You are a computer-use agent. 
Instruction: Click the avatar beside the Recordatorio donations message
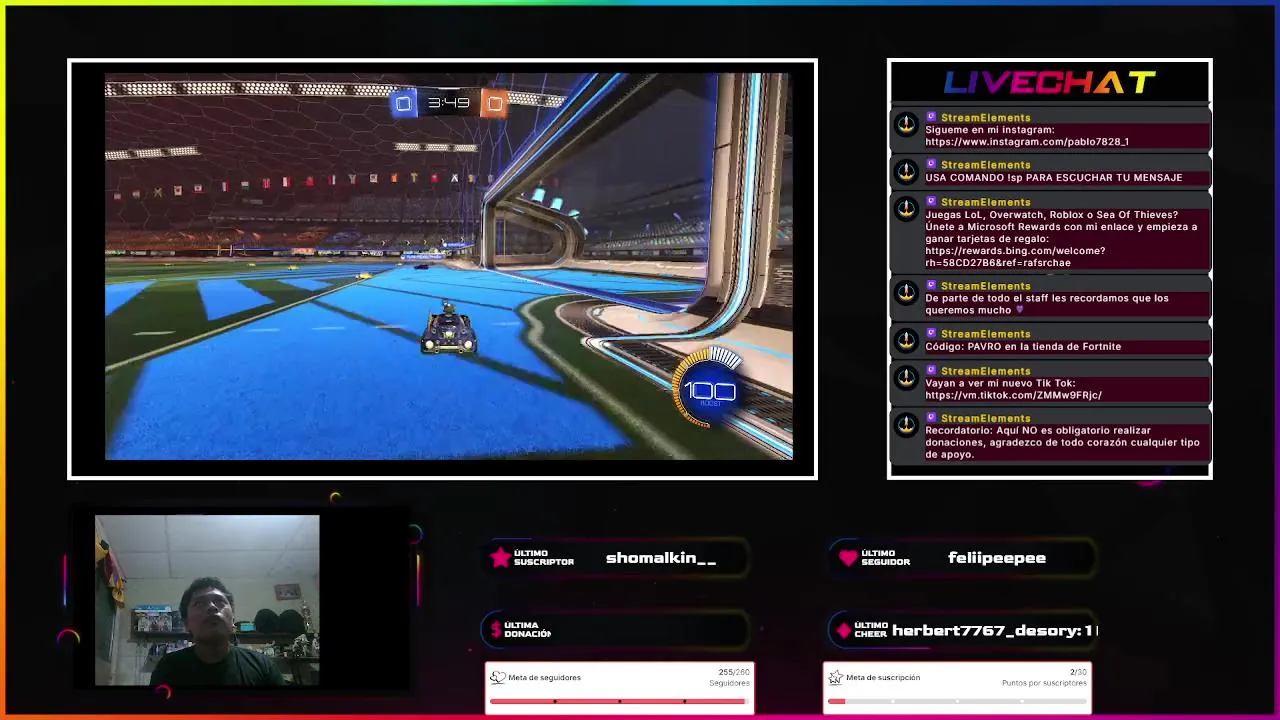(906, 424)
